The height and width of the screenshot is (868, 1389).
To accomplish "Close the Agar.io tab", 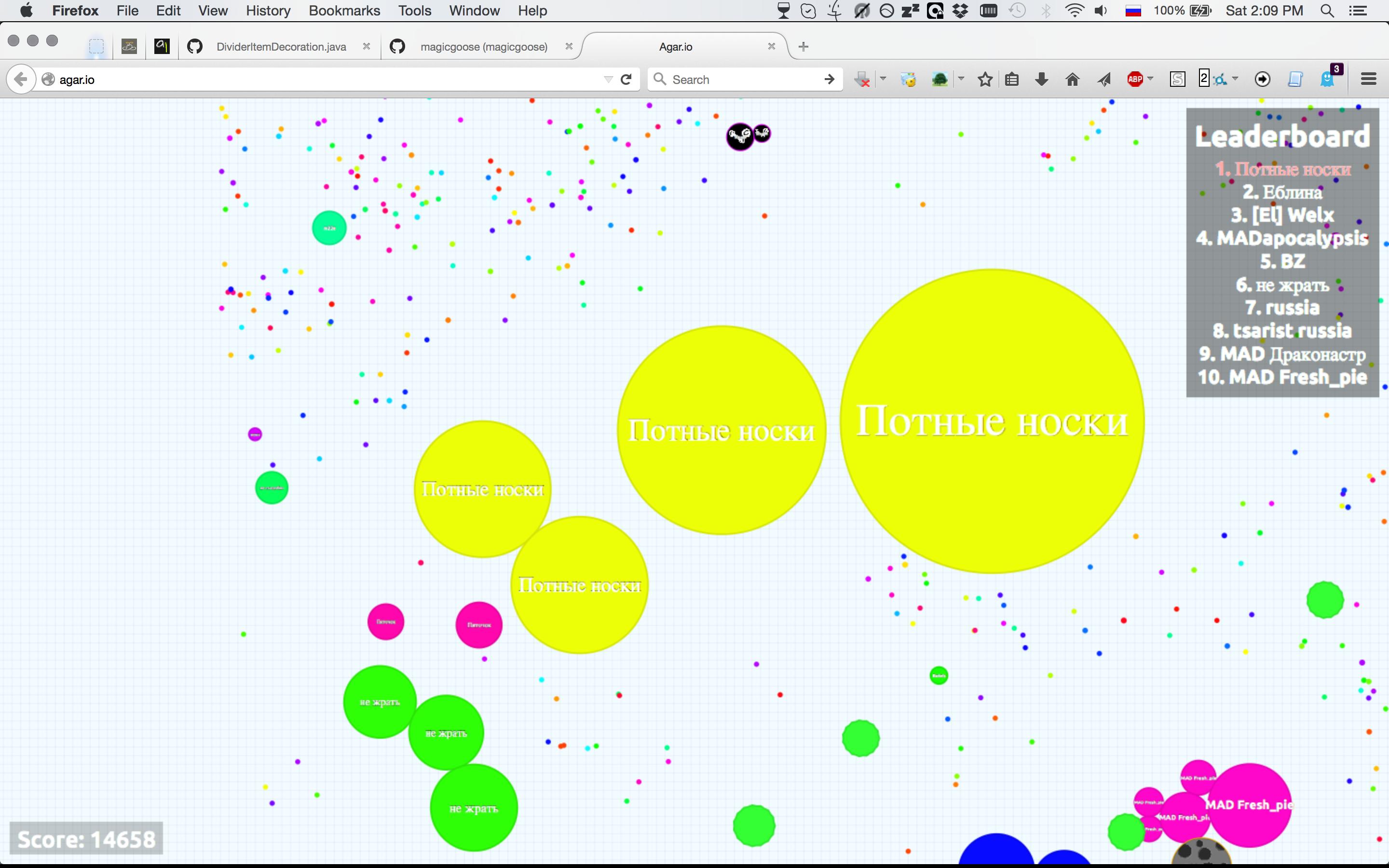I will 771,46.
